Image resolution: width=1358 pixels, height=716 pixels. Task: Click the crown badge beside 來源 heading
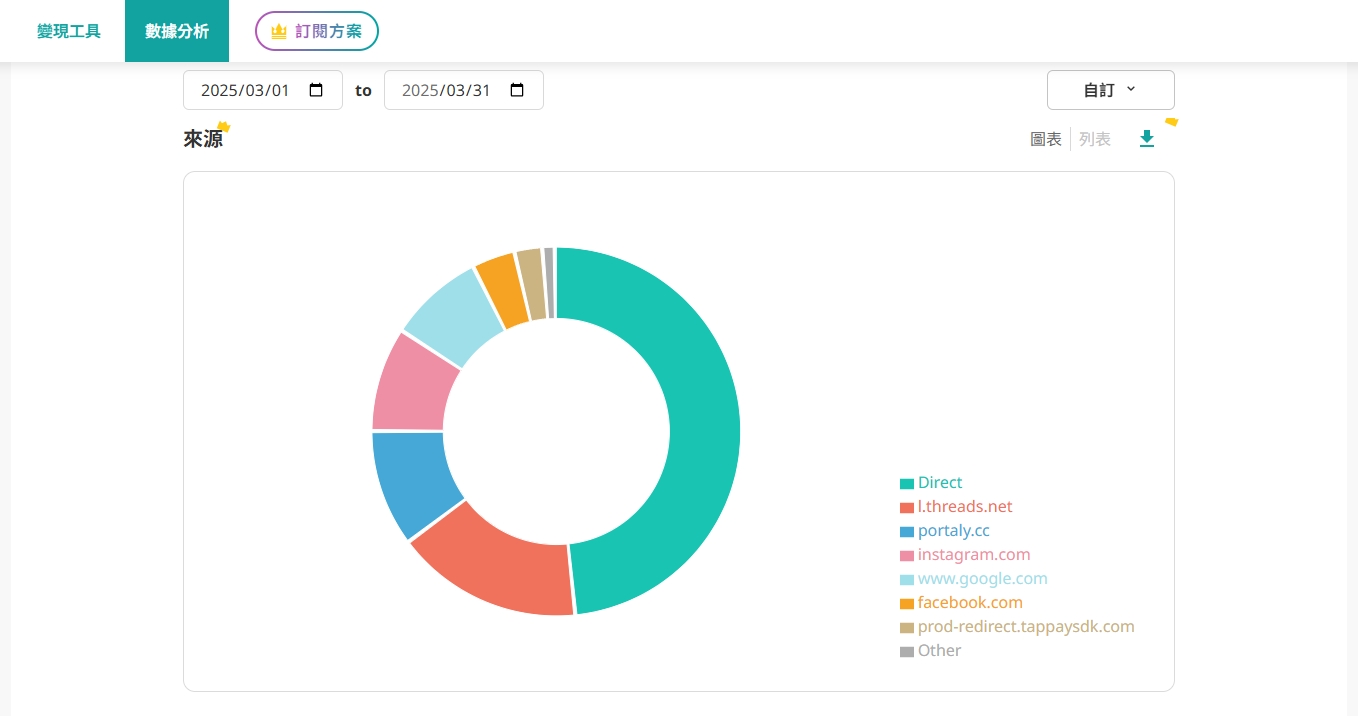click(x=224, y=127)
